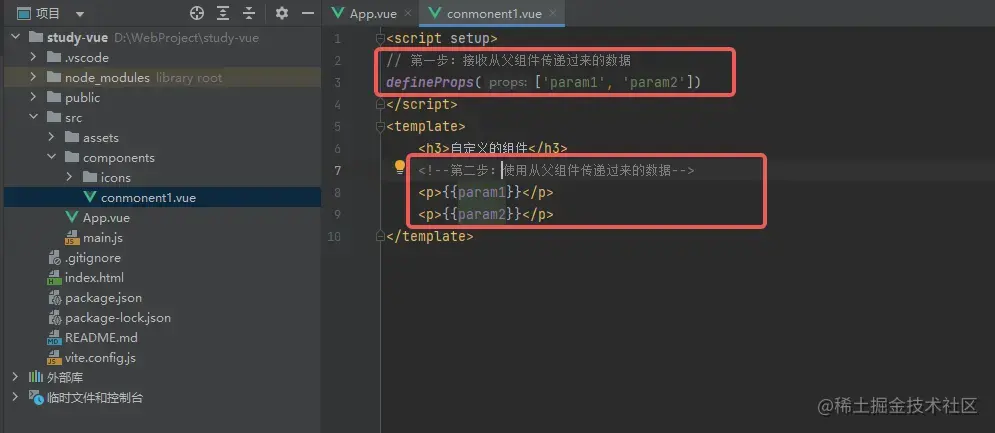Expand the .vscode folder
This screenshot has width=995, height=433.
(33, 58)
